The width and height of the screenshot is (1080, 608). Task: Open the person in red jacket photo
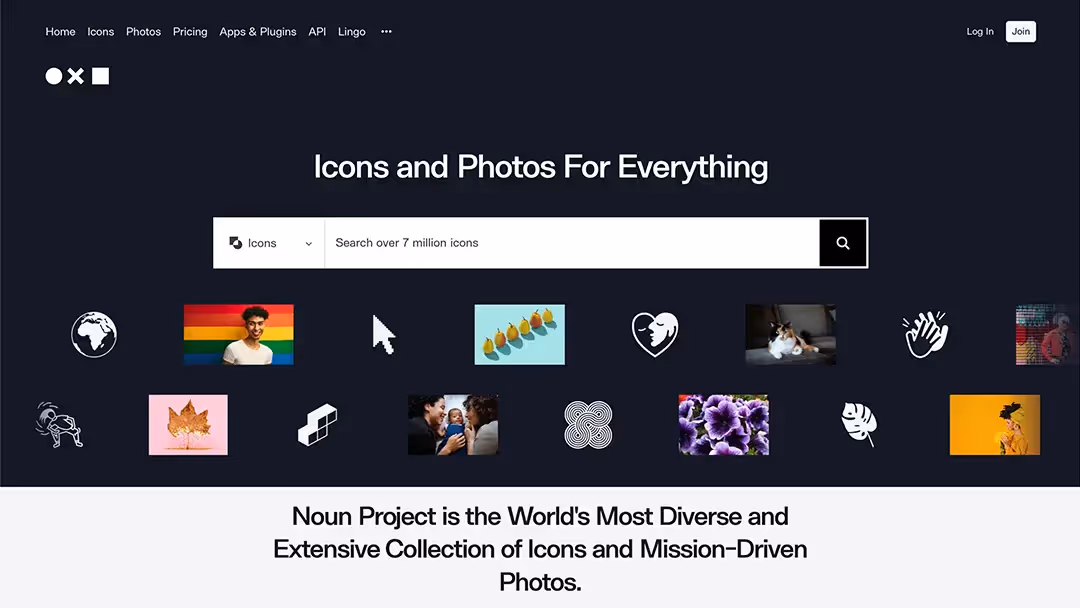(x=1048, y=335)
